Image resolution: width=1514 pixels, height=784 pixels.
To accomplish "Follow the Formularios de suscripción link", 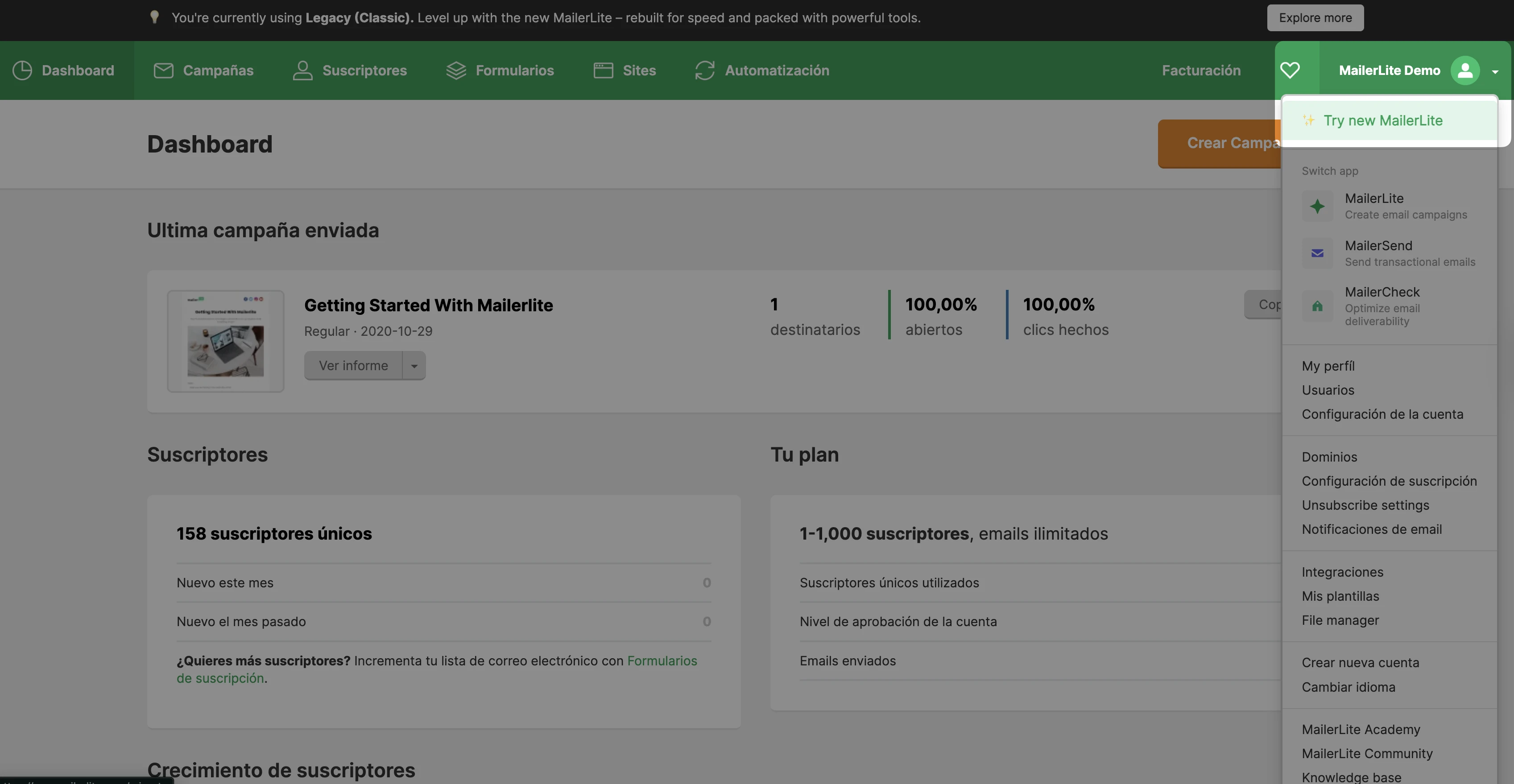I will click(662, 660).
